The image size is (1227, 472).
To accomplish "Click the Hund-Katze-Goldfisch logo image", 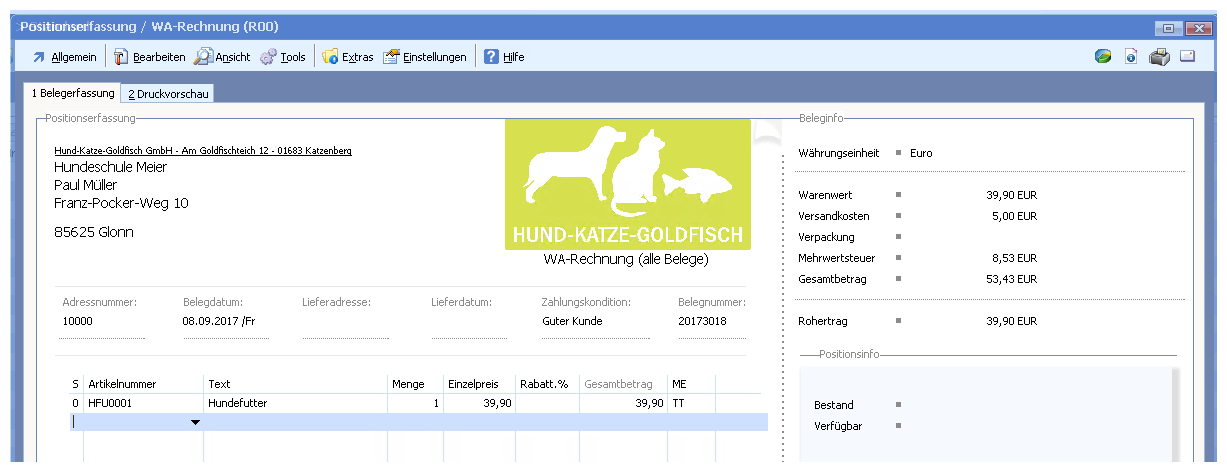I will click(x=627, y=184).
